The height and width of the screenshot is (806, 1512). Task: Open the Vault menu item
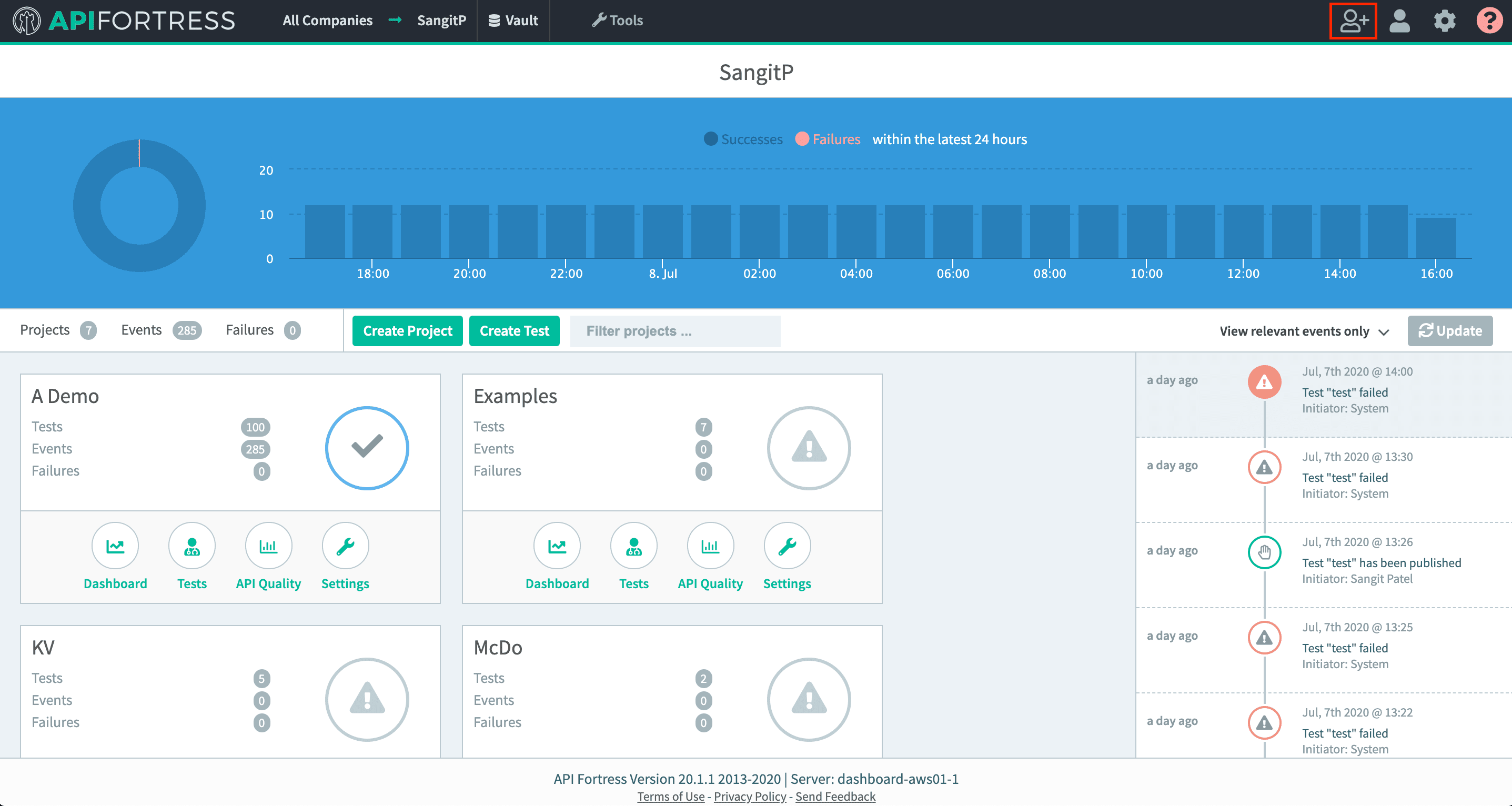tap(513, 21)
